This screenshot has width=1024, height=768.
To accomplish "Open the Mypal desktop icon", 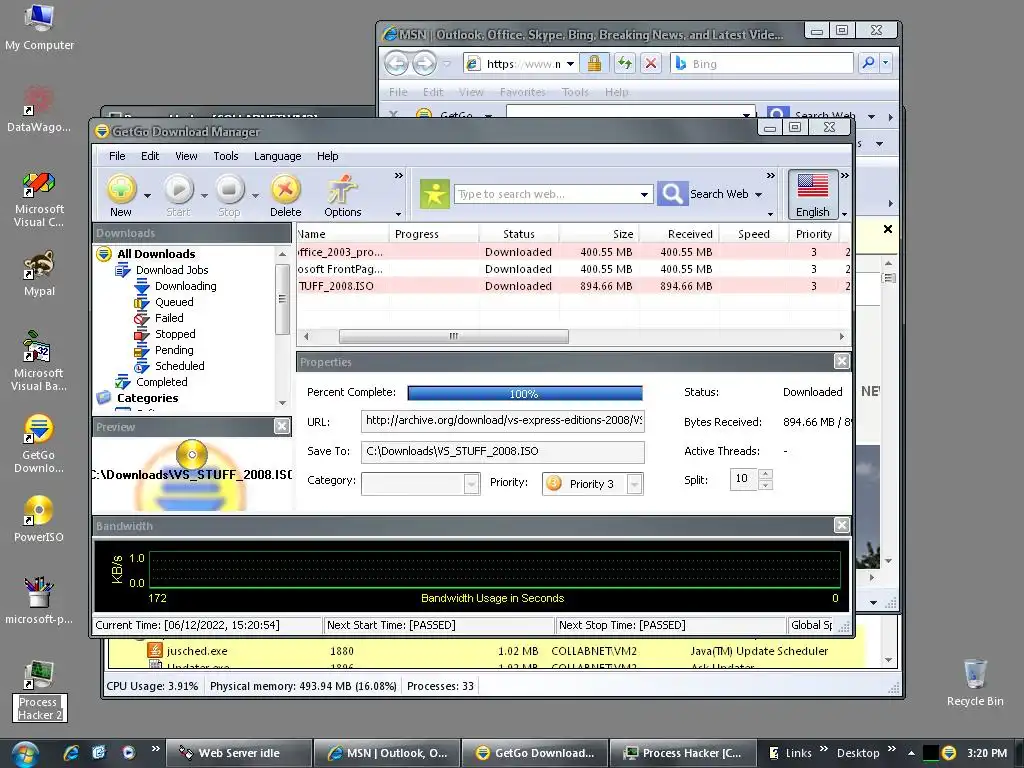I will (39, 273).
